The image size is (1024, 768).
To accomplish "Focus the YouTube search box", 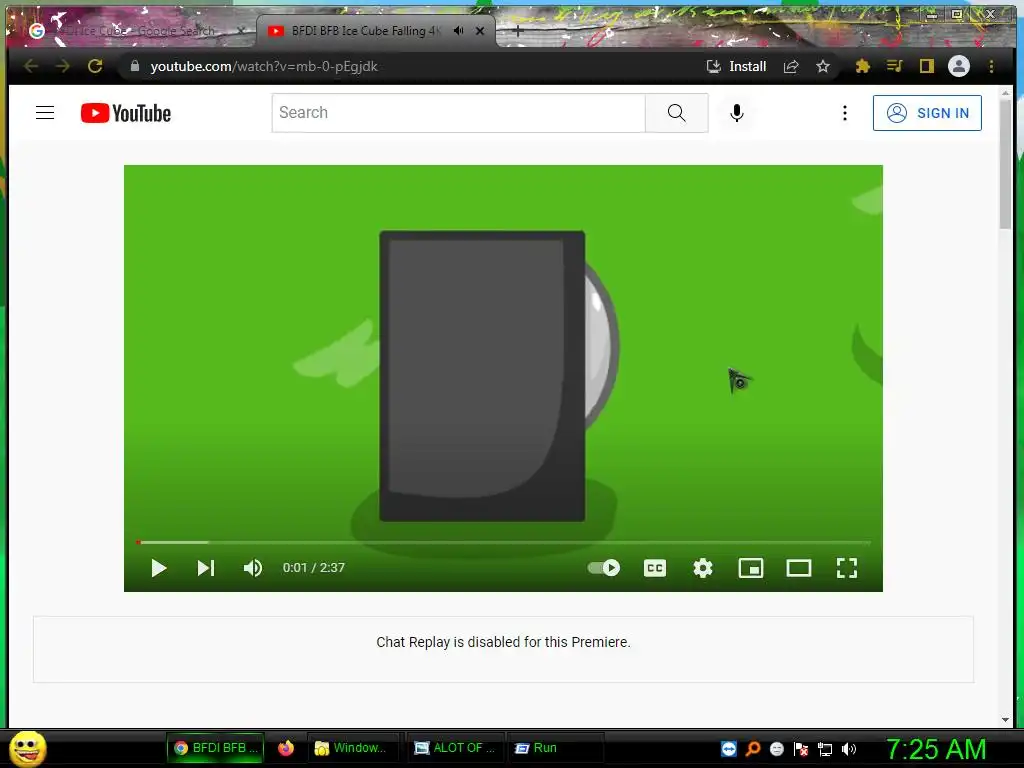I will point(458,113).
